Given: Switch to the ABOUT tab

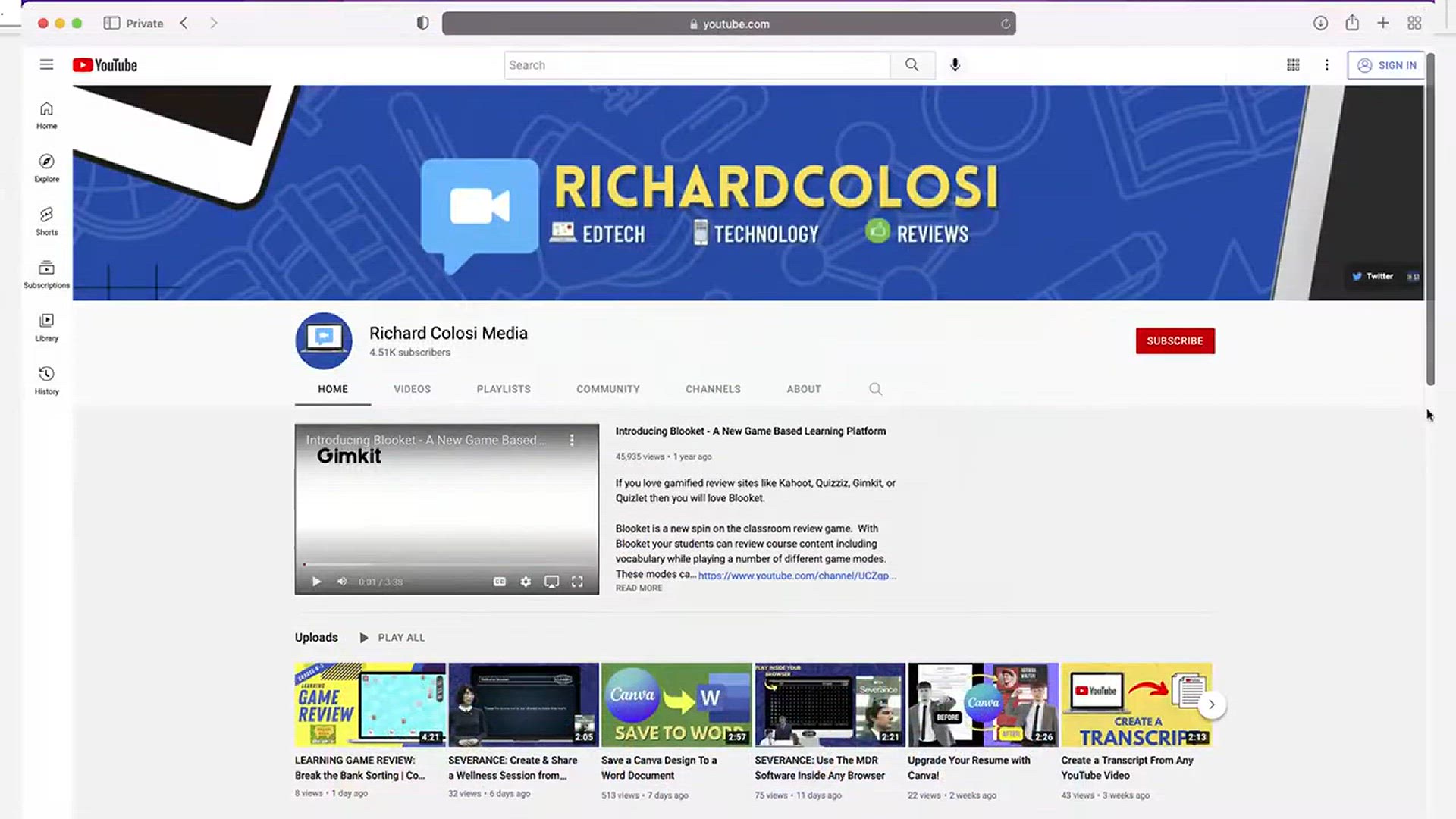Looking at the screenshot, I should [804, 389].
